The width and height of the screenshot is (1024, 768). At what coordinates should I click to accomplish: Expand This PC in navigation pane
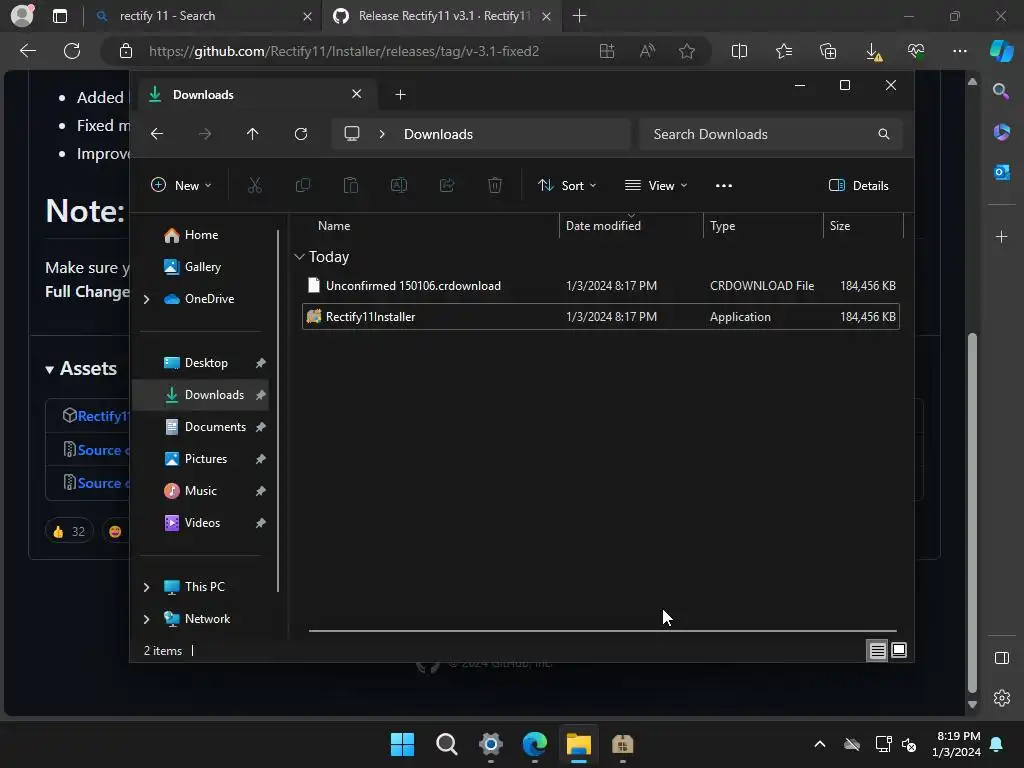click(x=146, y=587)
